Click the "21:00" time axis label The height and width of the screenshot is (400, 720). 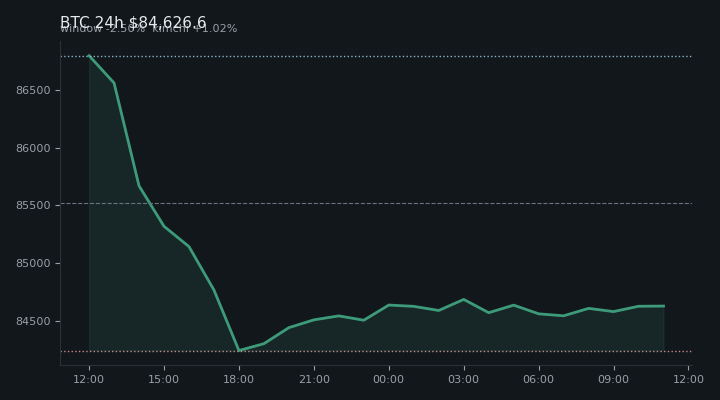tap(314, 379)
